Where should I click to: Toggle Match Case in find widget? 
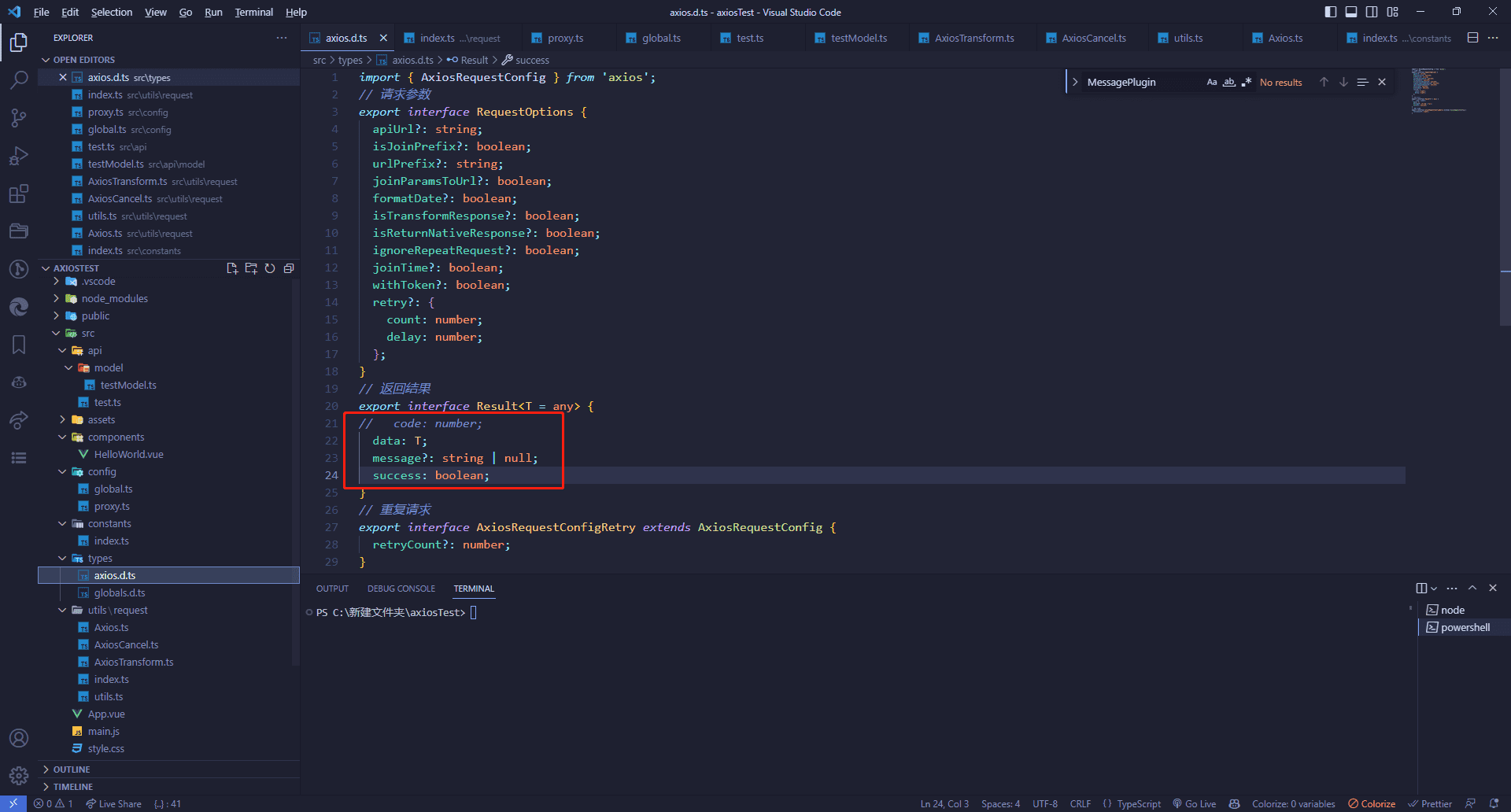1212,82
